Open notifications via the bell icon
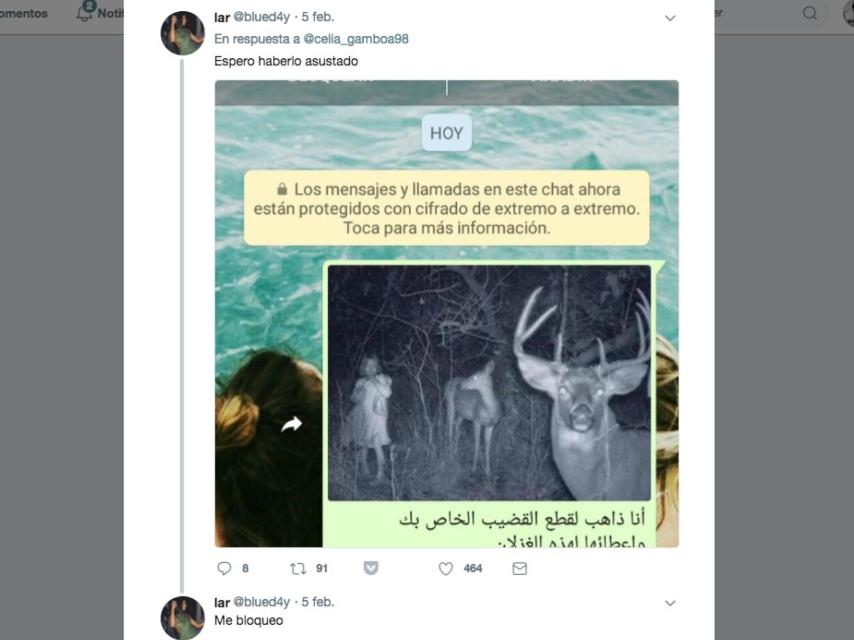 click(x=85, y=13)
